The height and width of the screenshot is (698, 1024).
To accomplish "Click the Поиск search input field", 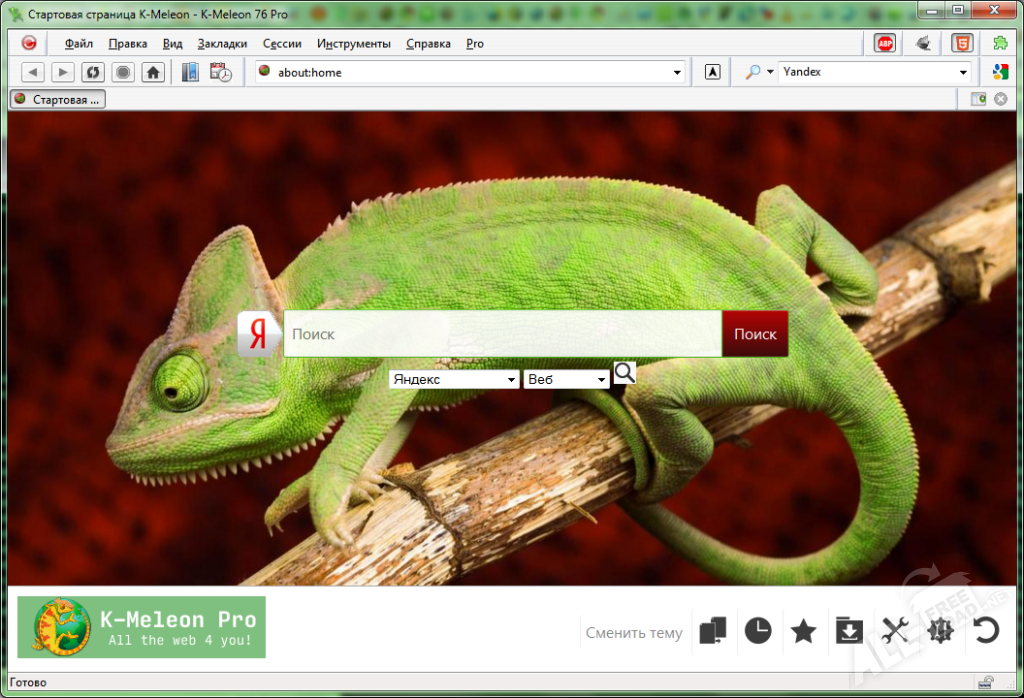I will [503, 334].
